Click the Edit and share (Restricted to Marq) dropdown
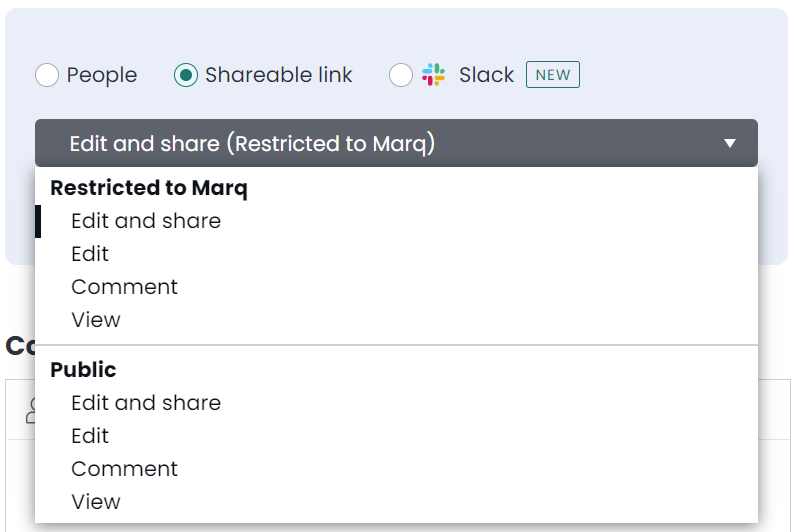This screenshot has width=794, height=532. [396, 143]
